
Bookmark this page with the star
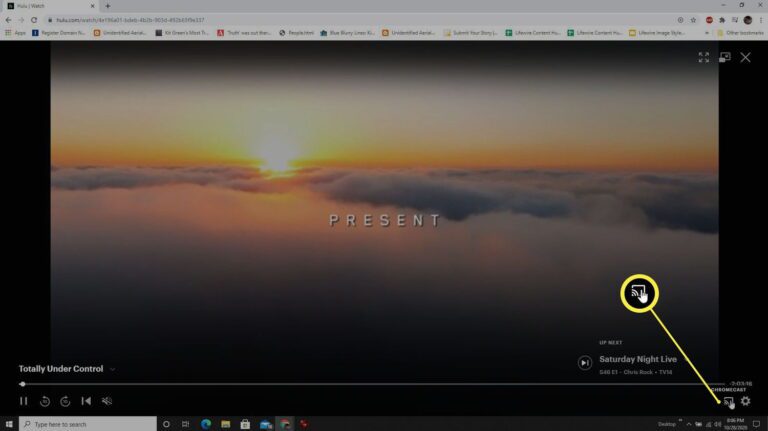(x=693, y=20)
